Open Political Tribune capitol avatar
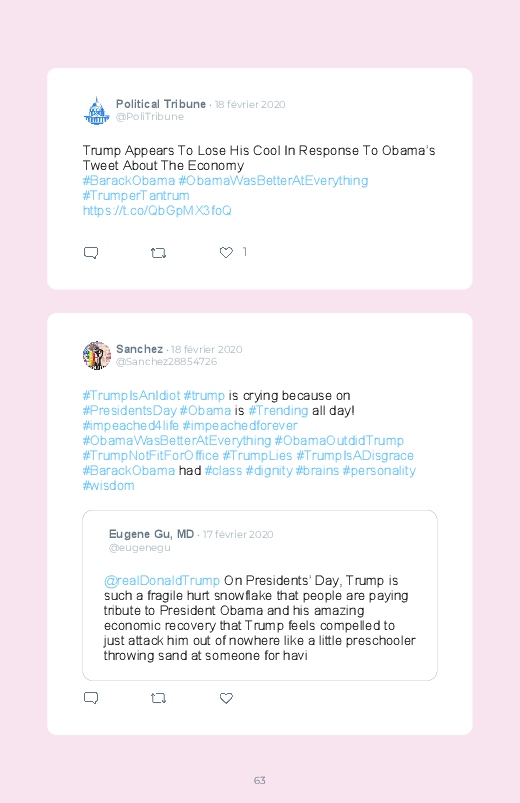This screenshot has height=803, width=520. click(97, 111)
